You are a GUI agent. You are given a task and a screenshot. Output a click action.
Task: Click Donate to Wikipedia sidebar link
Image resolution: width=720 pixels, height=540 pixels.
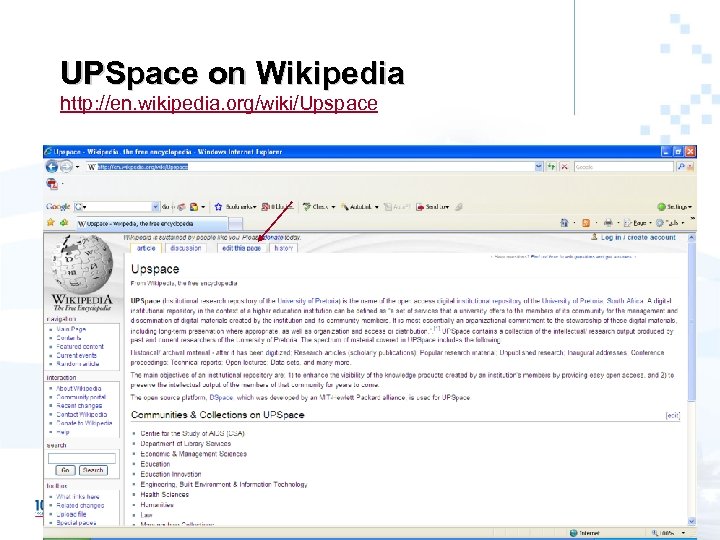click(84, 423)
